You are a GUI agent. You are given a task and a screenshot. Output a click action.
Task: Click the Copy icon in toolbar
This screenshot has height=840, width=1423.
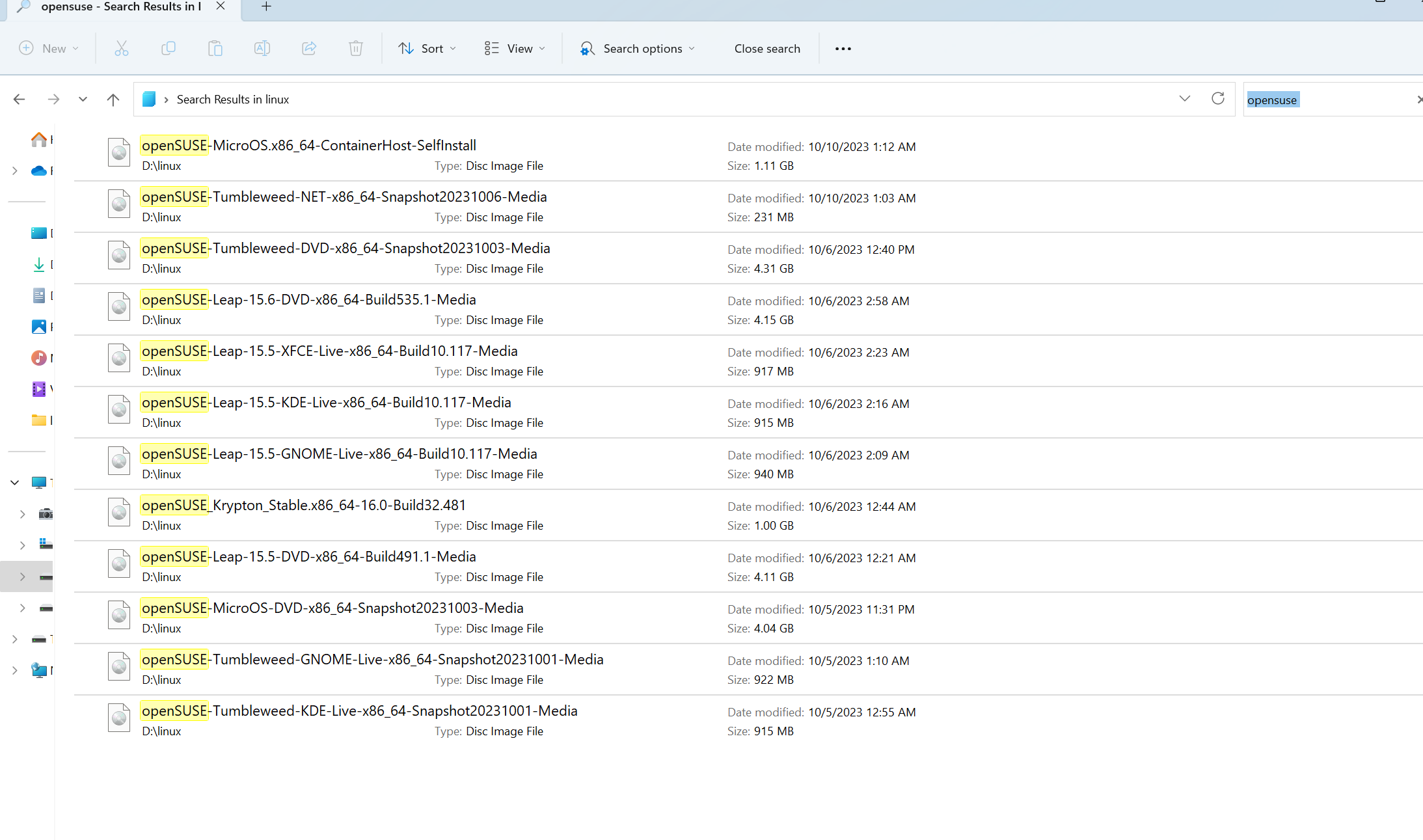(169, 49)
